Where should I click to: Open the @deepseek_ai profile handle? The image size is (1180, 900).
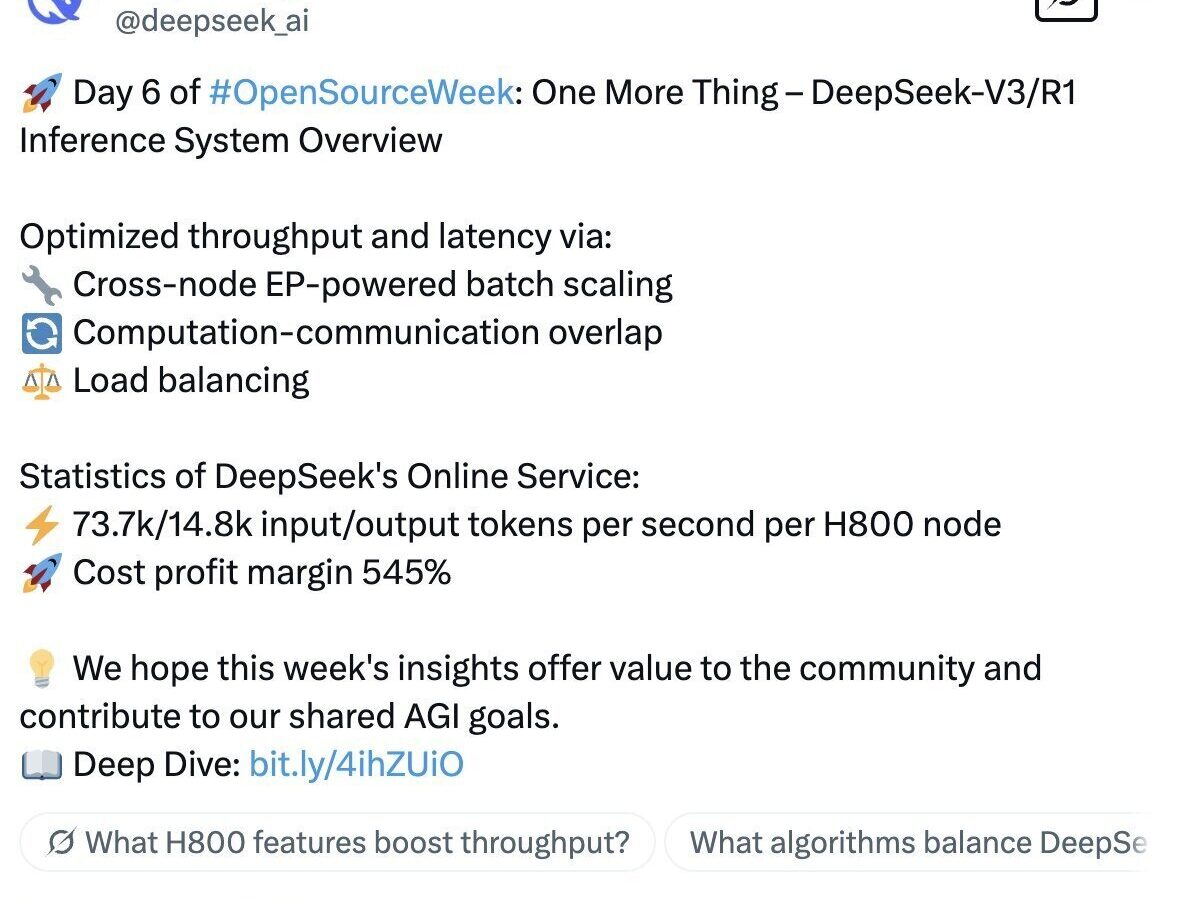(x=213, y=21)
